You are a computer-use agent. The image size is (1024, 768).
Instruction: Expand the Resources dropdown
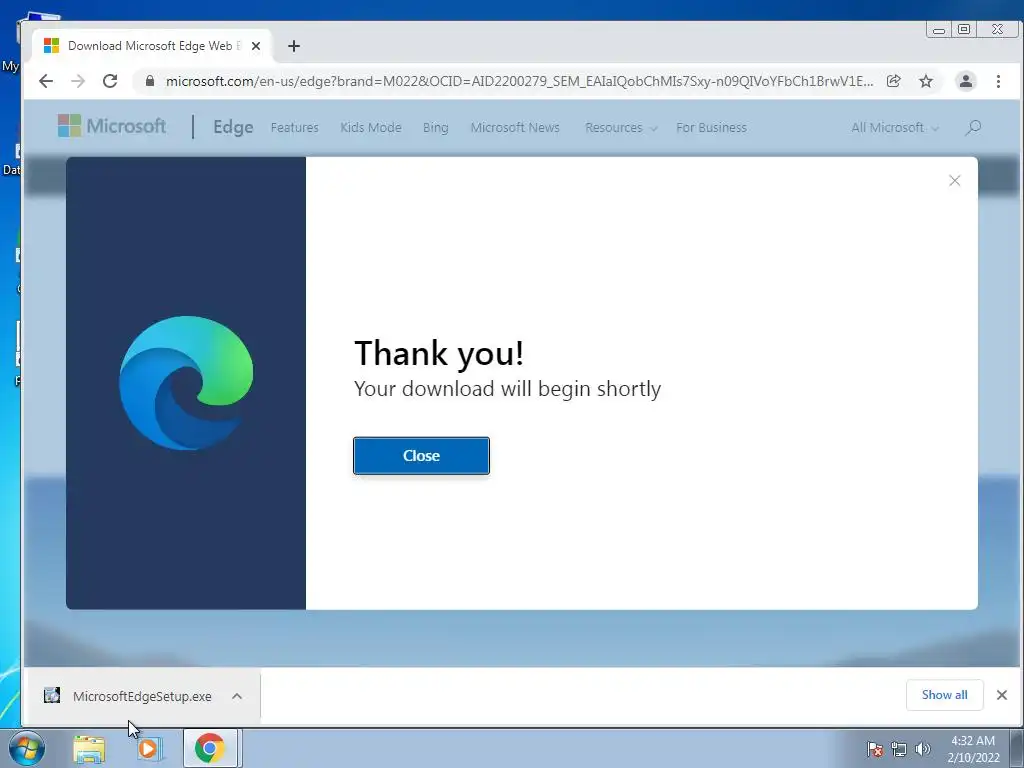click(621, 127)
